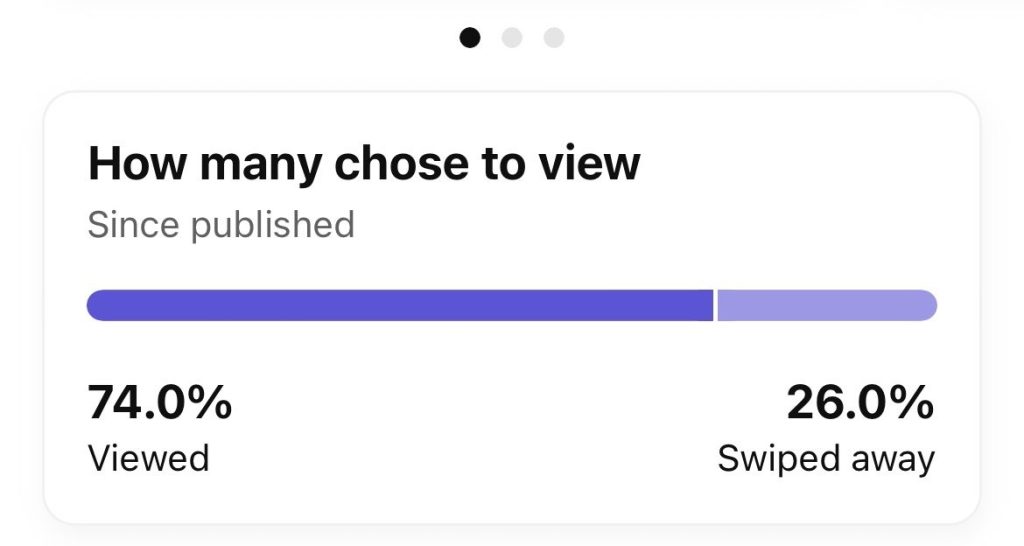This screenshot has width=1024, height=546.
Task: Click the "Swiped away" label
Action: [x=826, y=459]
